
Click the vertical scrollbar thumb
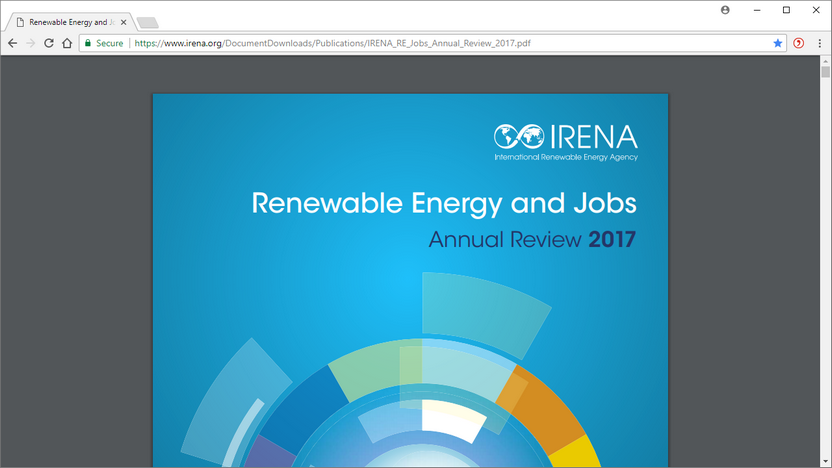[x=825, y=72]
